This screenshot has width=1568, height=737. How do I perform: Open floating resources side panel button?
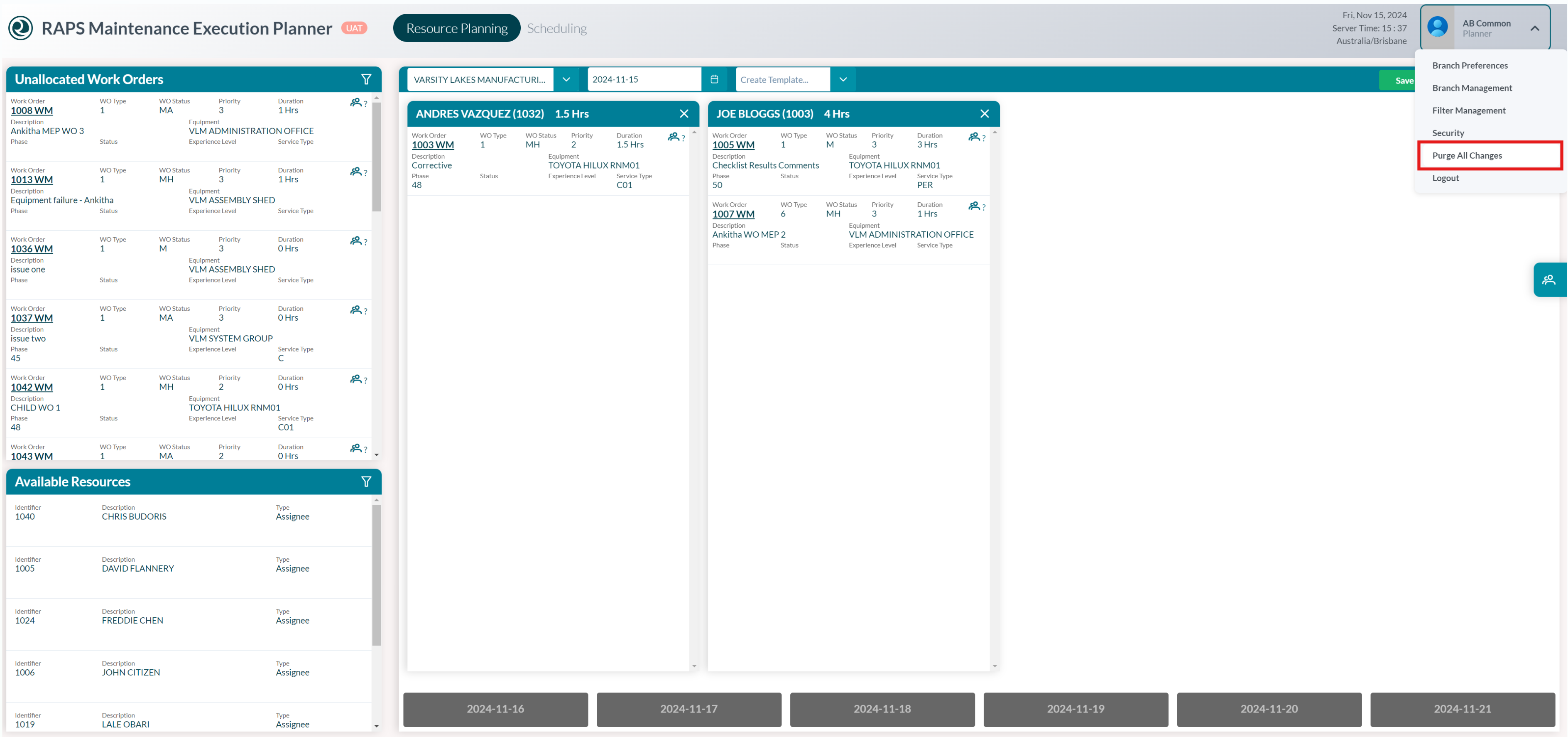coord(1549,280)
